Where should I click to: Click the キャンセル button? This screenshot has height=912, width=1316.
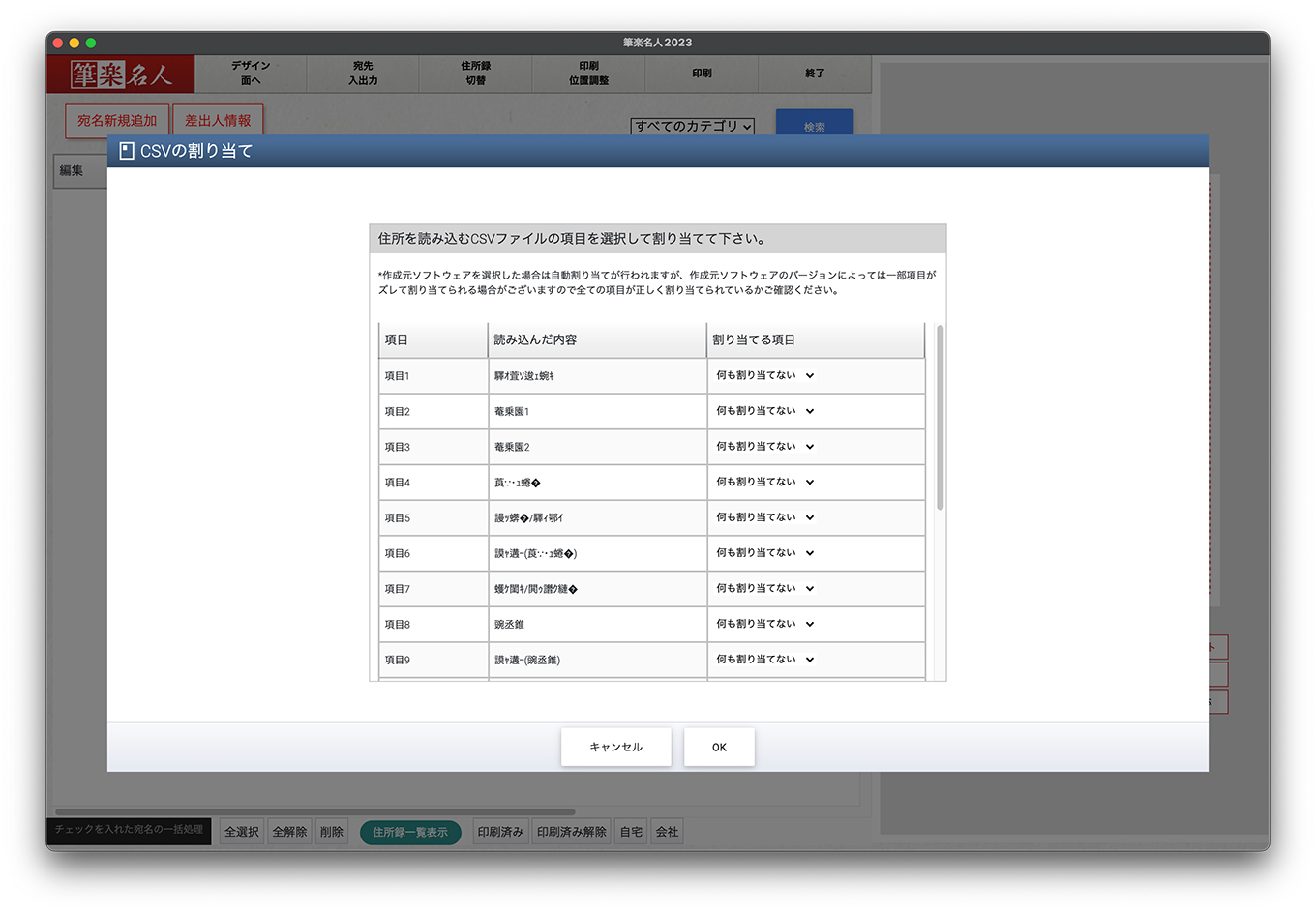tap(616, 747)
